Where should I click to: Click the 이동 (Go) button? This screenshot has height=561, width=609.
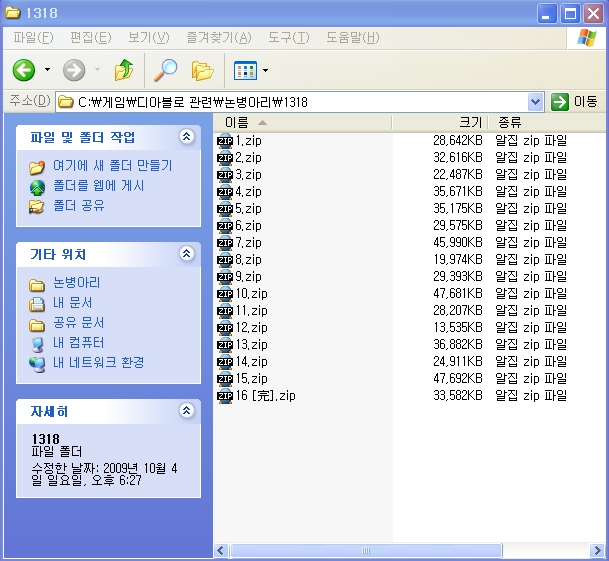click(574, 101)
